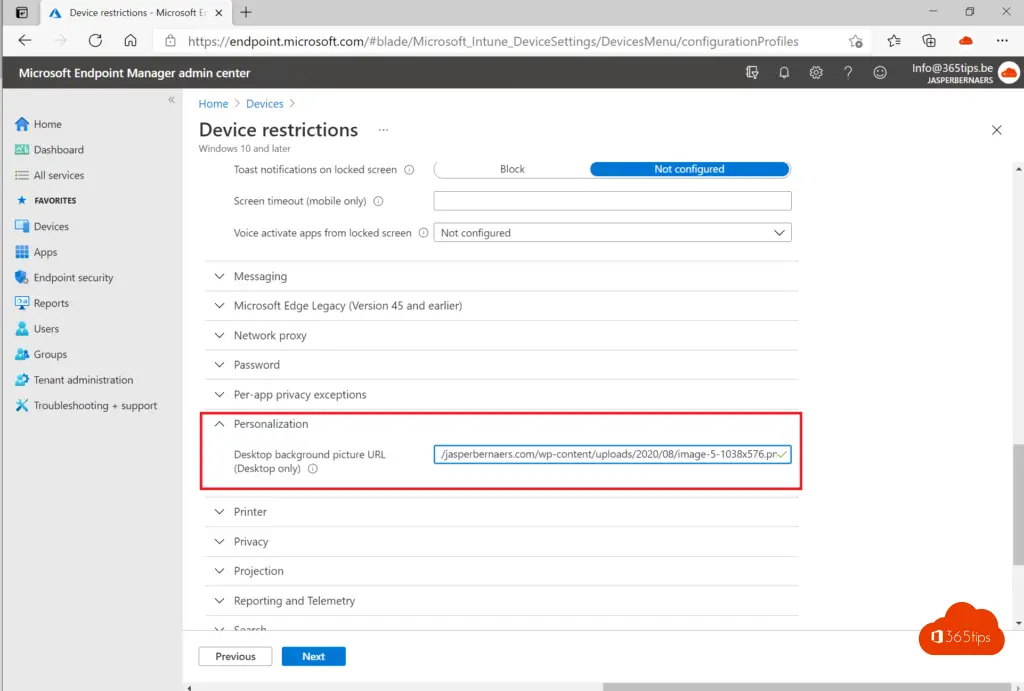Expand the Password section
The width and height of the screenshot is (1024, 691).
502,364
